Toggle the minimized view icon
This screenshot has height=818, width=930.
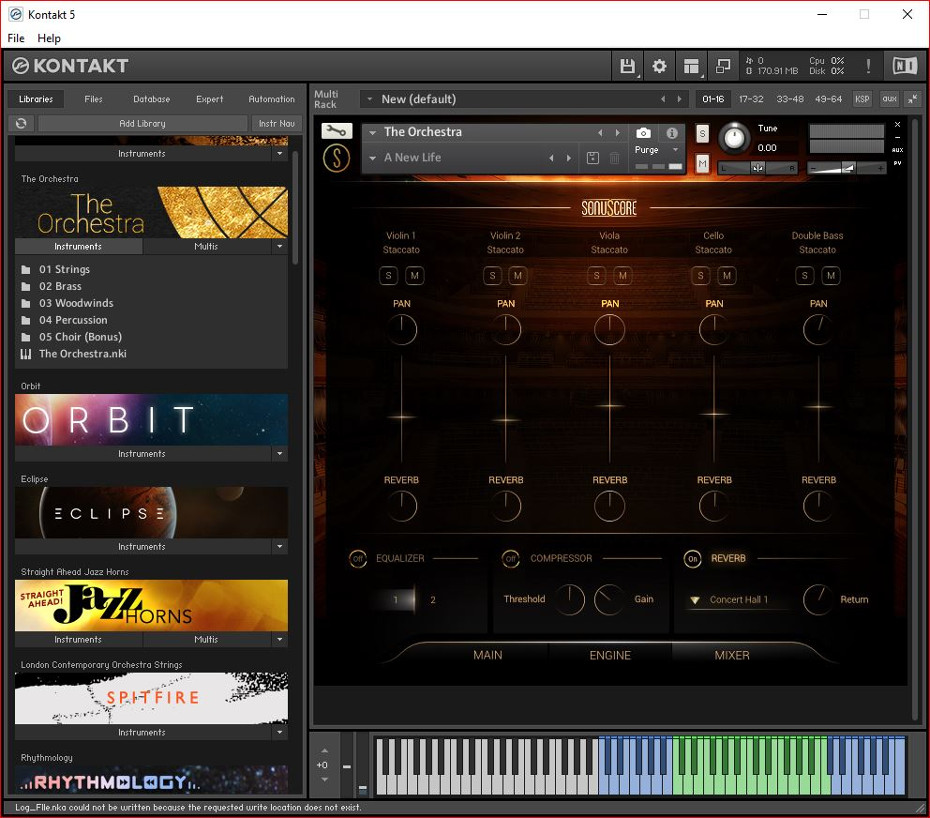tap(723, 66)
